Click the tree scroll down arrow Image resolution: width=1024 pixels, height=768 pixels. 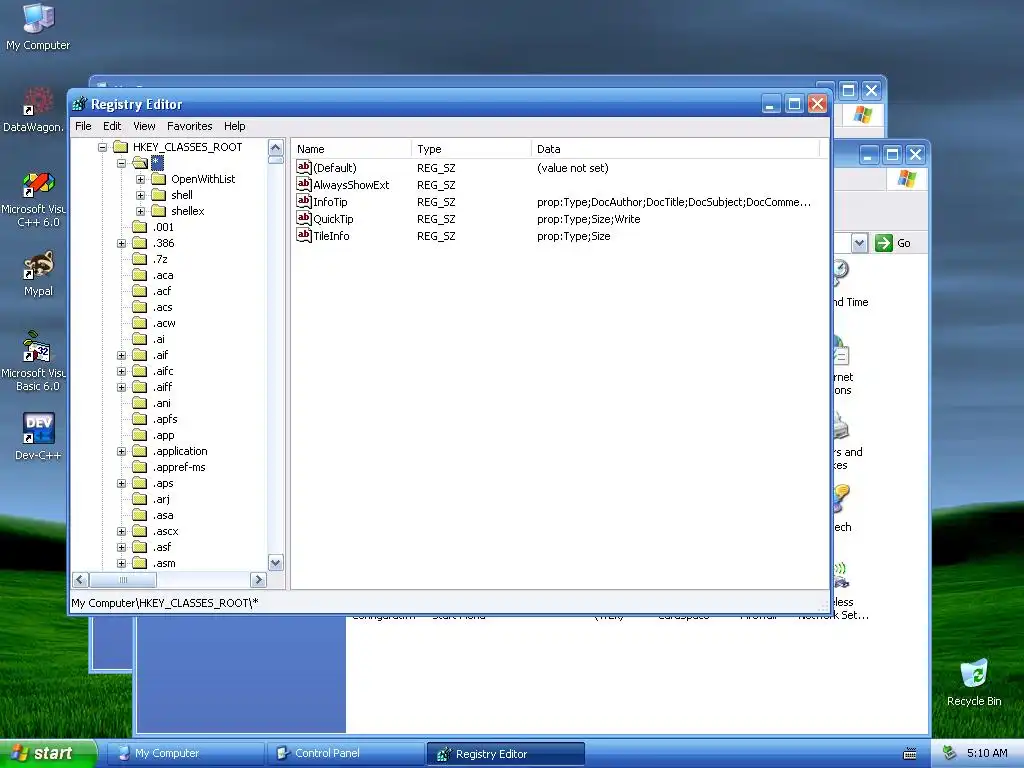pyautogui.click(x=276, y=562)
